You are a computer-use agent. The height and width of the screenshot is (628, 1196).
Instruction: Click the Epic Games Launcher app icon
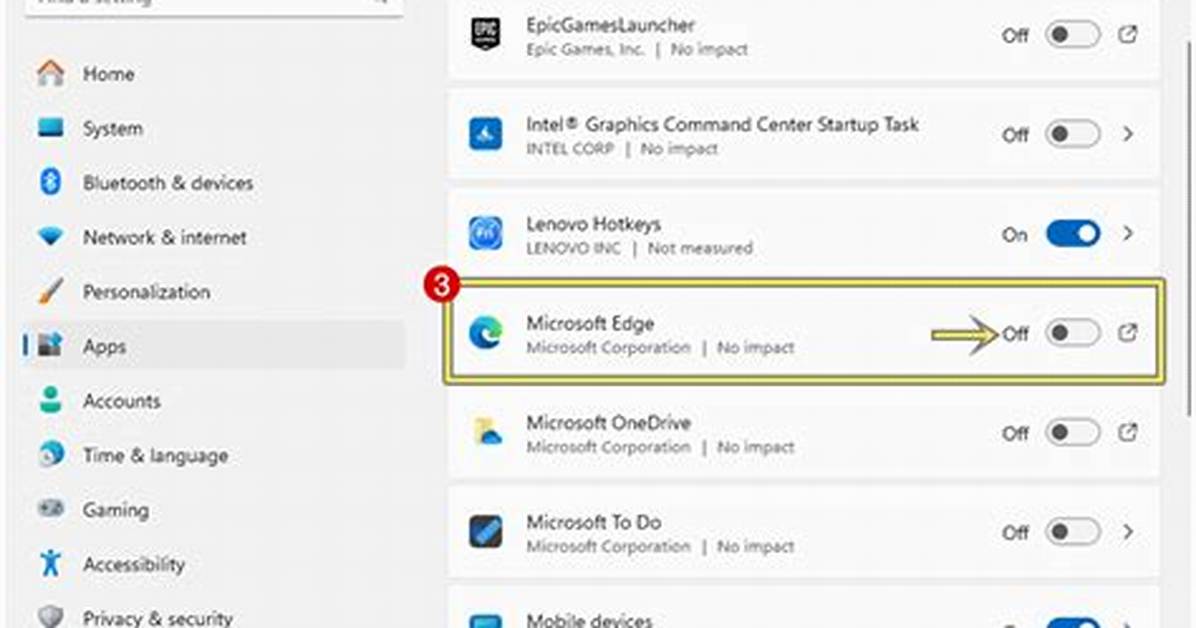point(486,34)
